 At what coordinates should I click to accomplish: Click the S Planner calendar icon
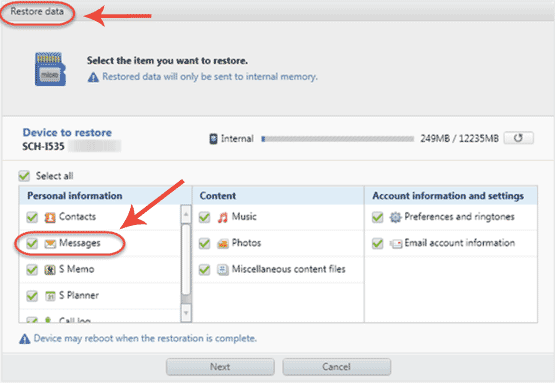tap(50, 296)
